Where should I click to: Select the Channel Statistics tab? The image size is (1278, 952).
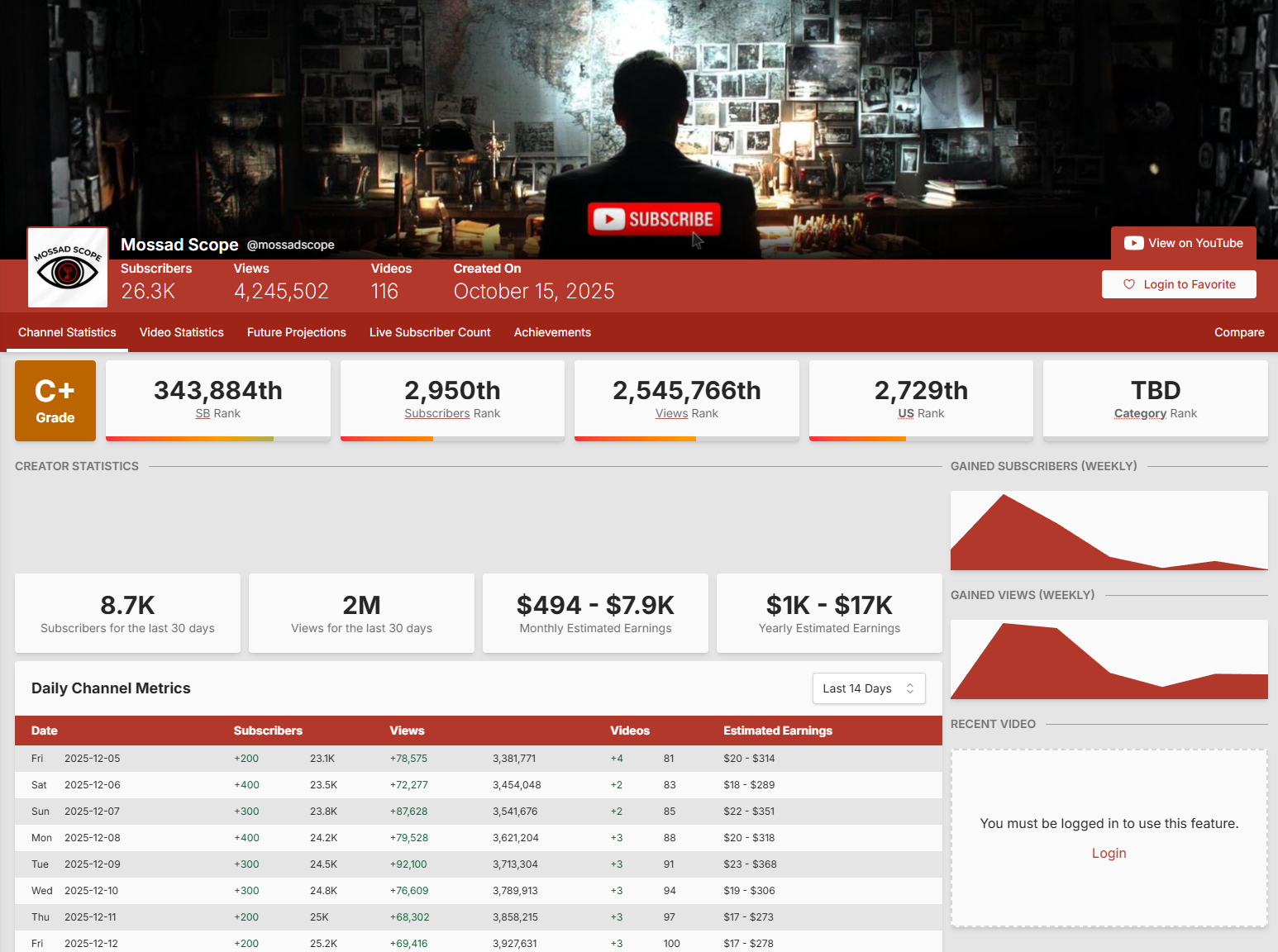[67, 332]
